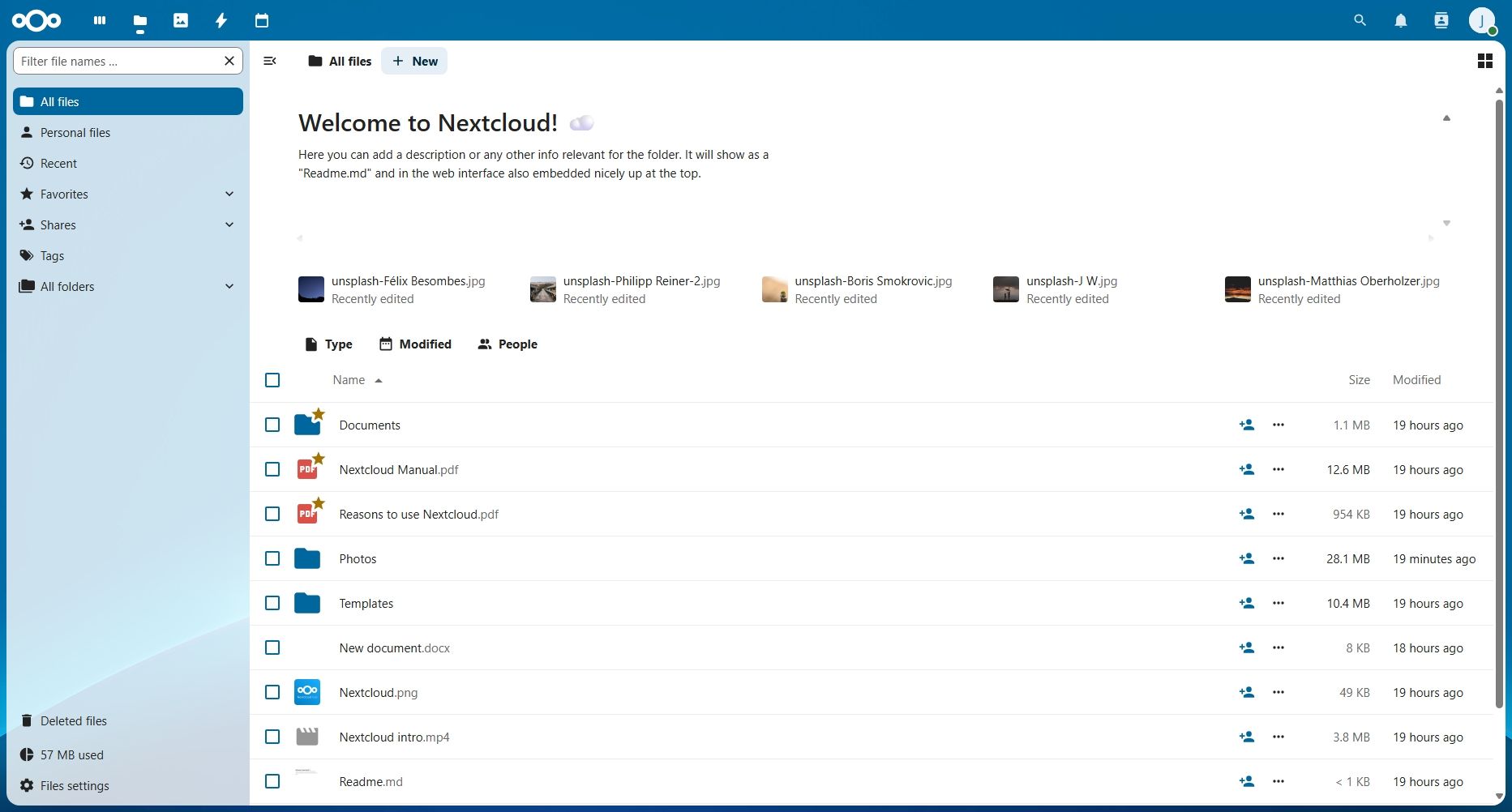This screenshot has width=1512, height=812.
Task: Open the Activity lightning bolt icon
Action: click(x=221, y=20)
